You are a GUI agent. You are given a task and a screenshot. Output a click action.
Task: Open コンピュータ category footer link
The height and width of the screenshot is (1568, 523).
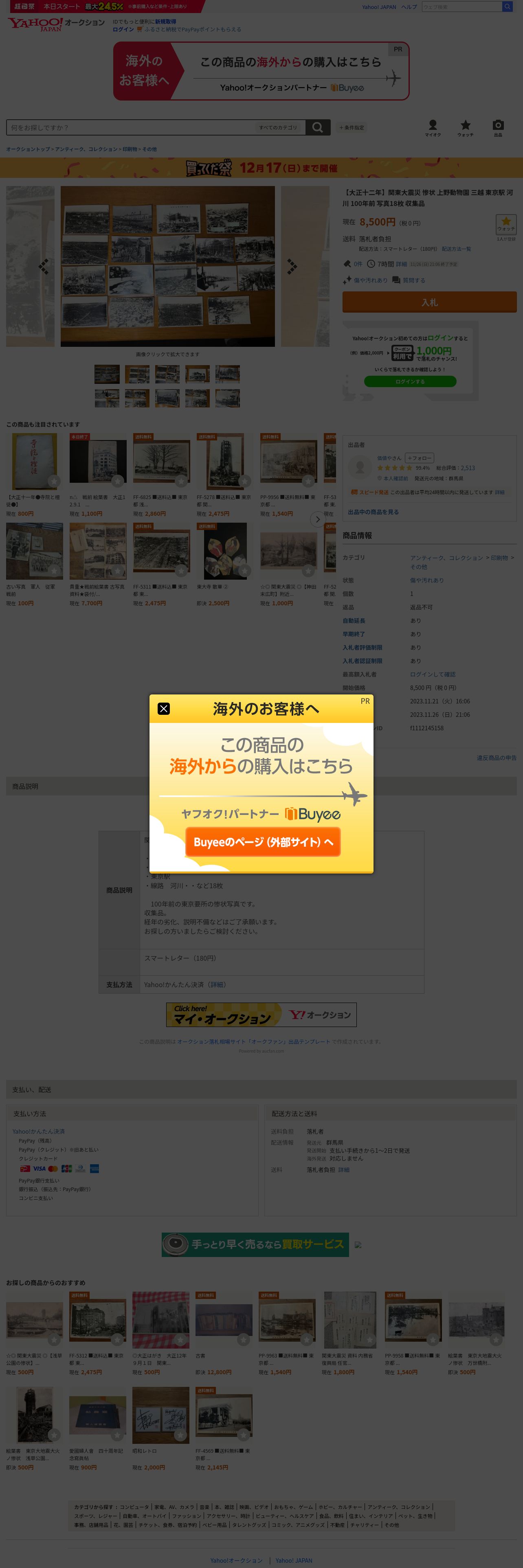click(x=134, y=1507)
